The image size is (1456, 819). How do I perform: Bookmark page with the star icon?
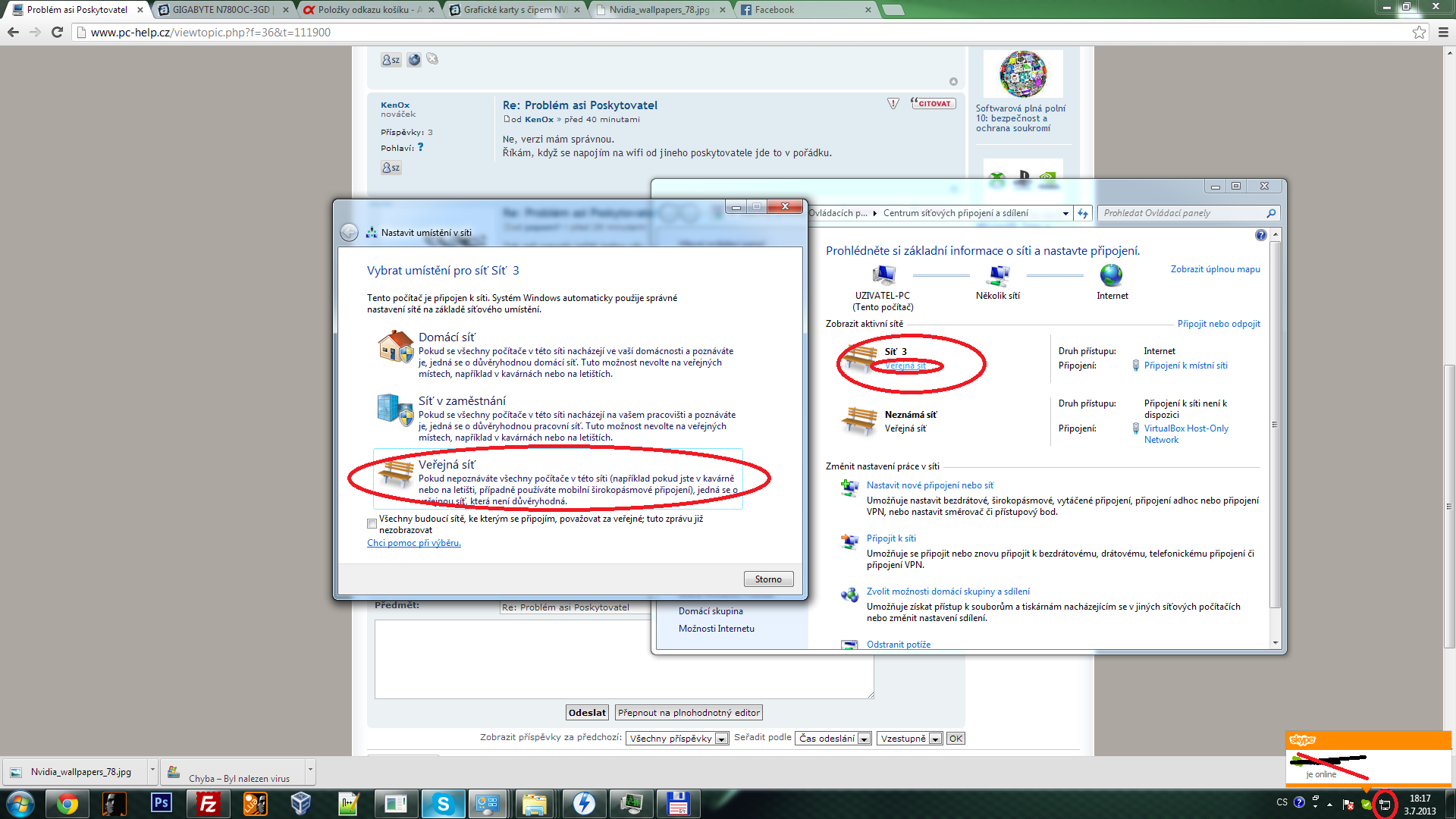point(1419,32)
